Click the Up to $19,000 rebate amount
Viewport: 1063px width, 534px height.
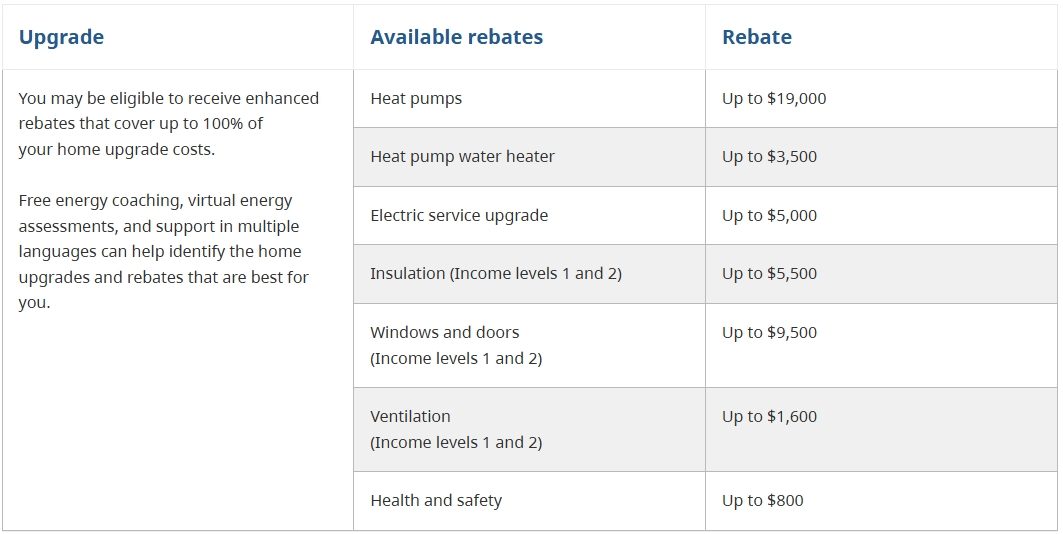tap(774, 98)
